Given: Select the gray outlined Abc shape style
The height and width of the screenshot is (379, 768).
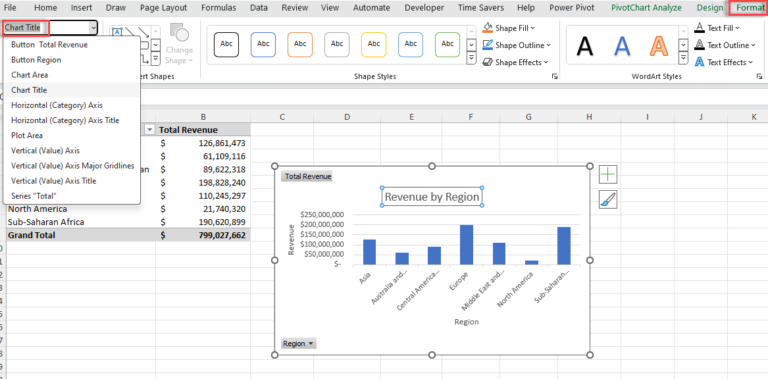Looking at the screenshot, I should (337, 44).
